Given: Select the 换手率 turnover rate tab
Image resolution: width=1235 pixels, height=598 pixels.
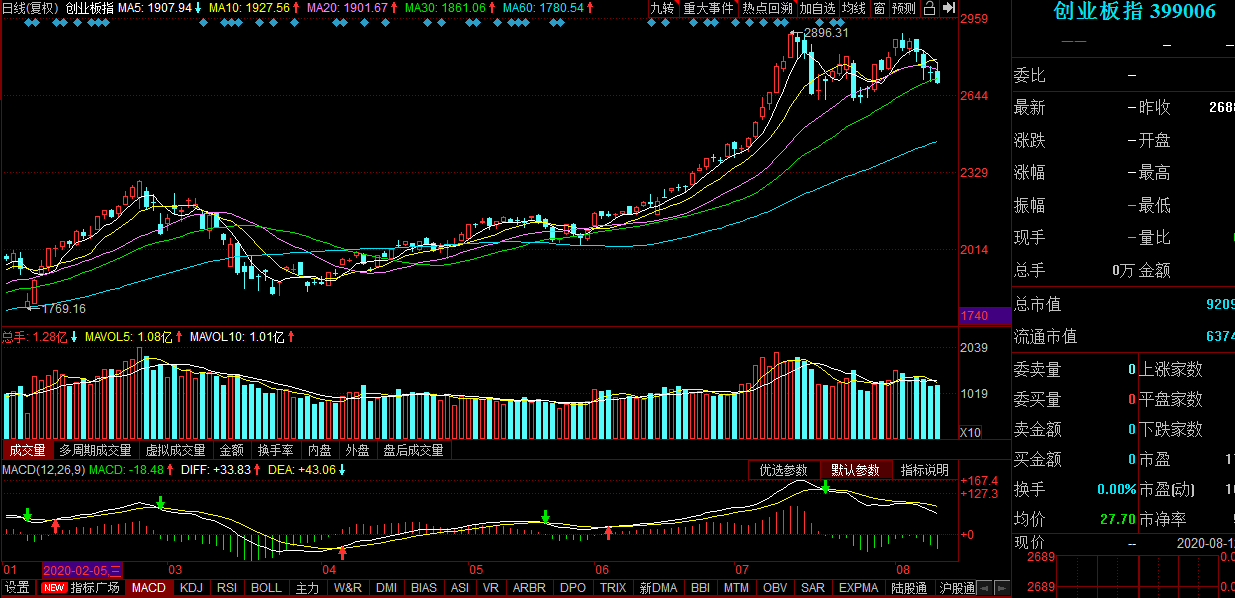Looking at the screenshot, I should [276, 450].
